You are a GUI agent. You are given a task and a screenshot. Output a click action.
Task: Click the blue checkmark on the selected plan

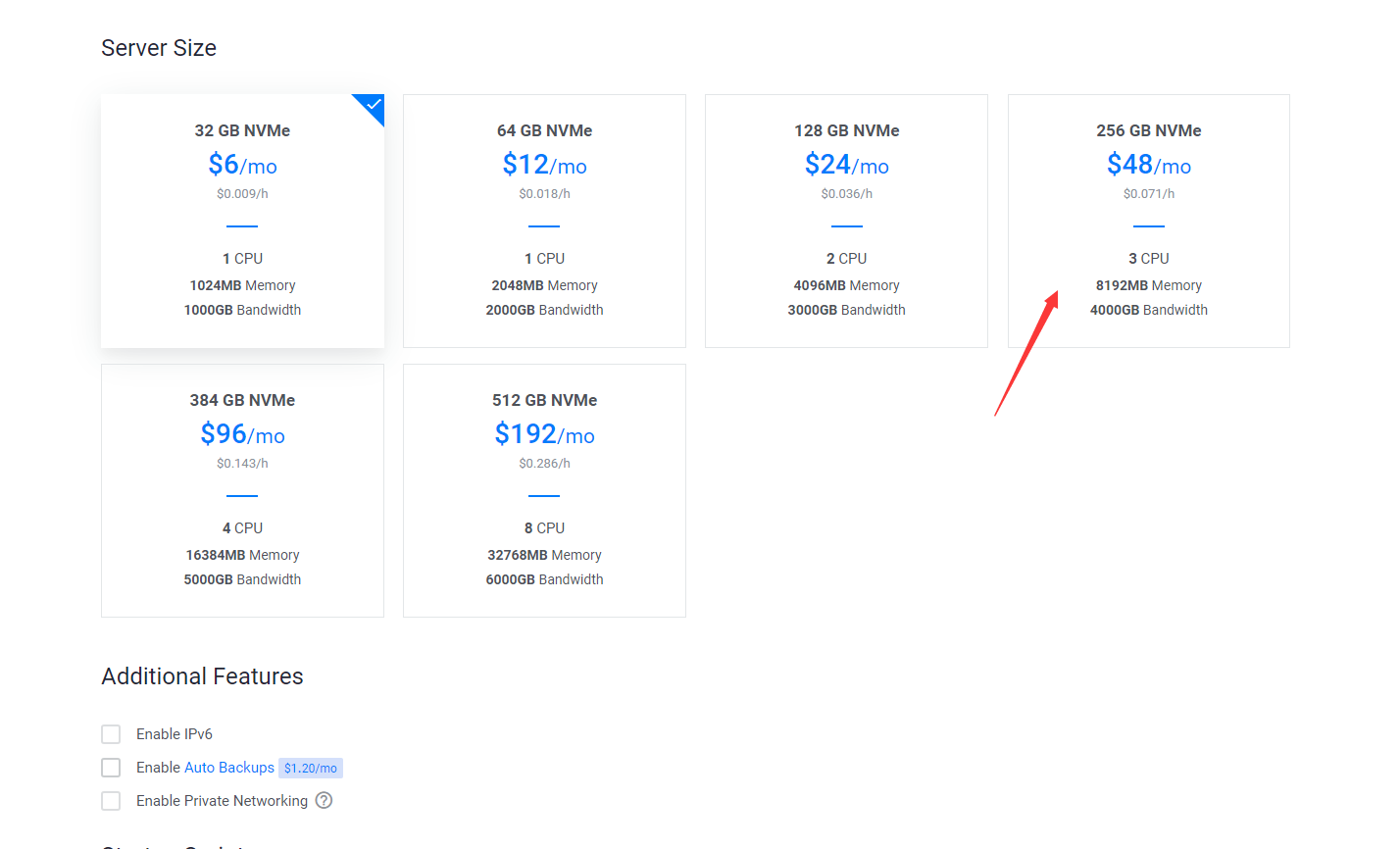(x=373, y=105)
